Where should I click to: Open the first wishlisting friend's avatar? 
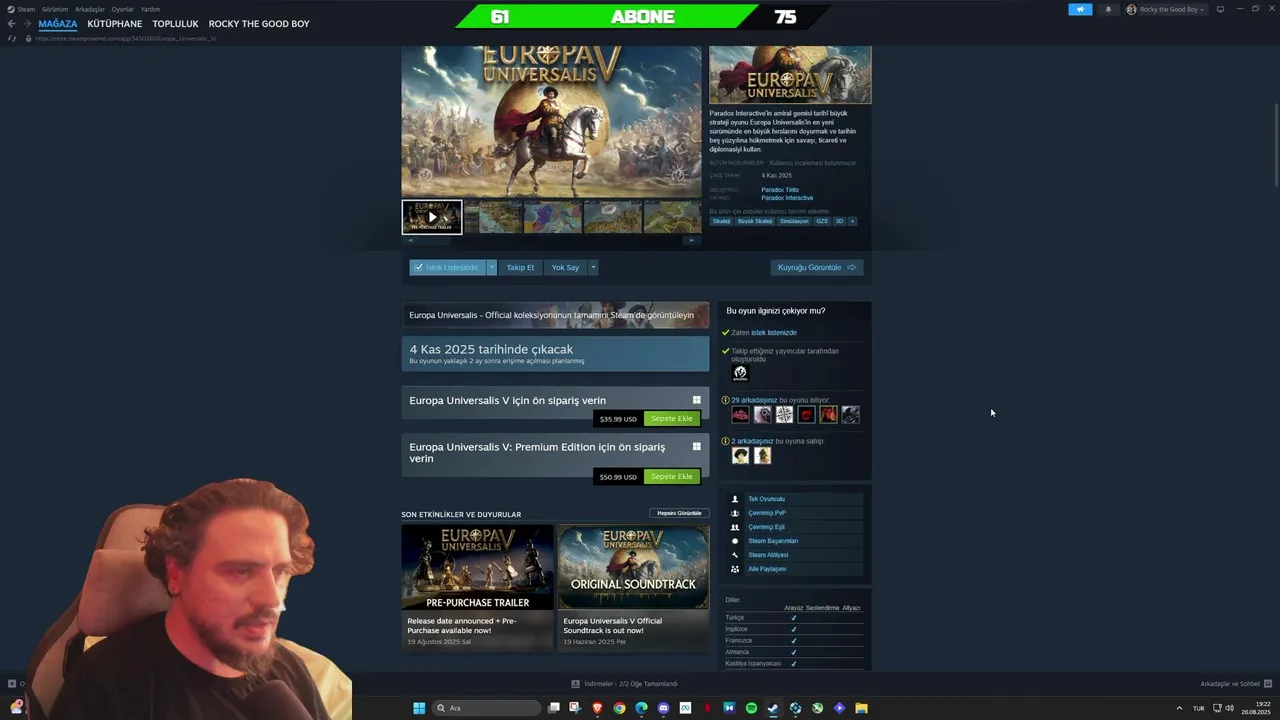[740, 414]
